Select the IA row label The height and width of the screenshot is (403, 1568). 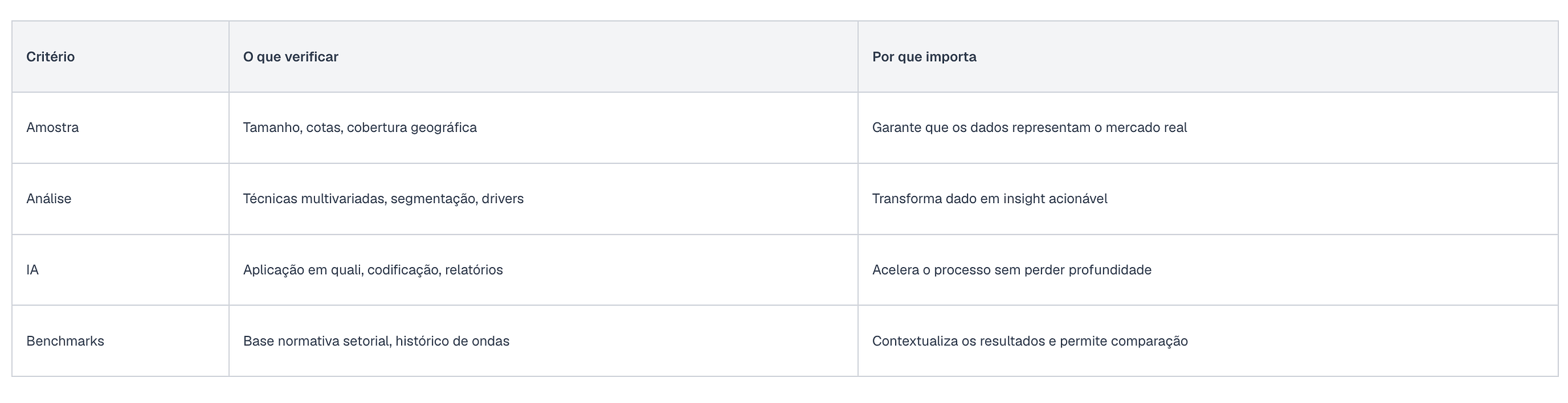32,270
